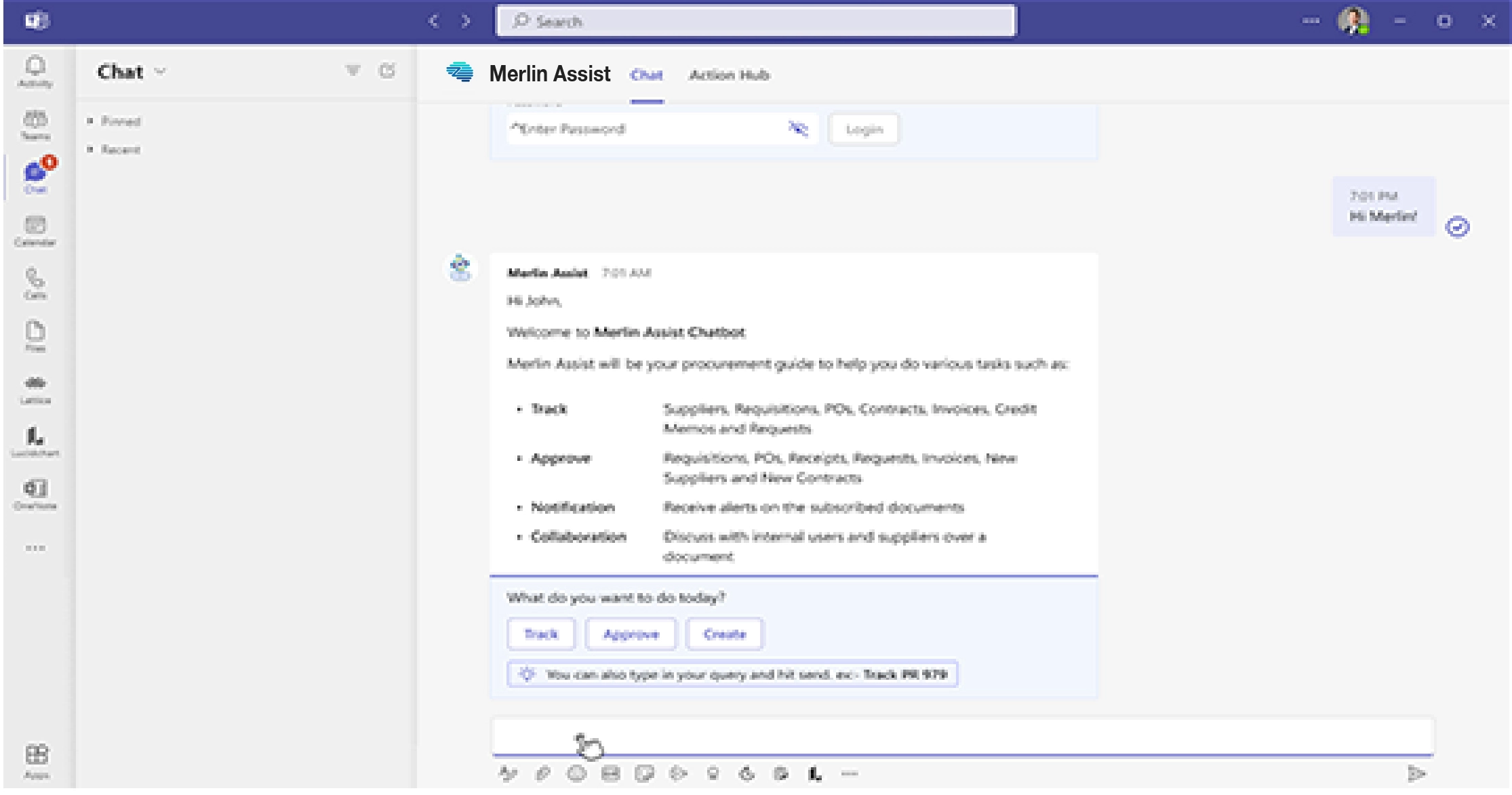The width and height of the screenshot is (1512, 795).
Task: Open the Calendar app icon
Action: [35, 230]
